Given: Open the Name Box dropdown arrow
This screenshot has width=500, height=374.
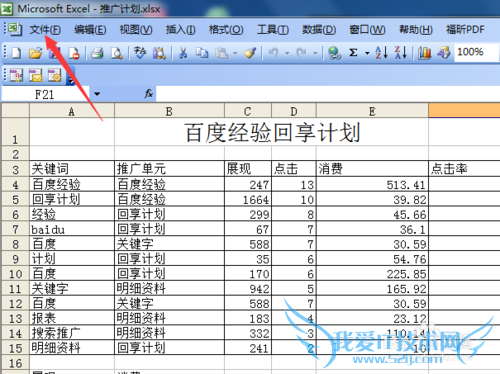Looking at the screenshot, I should coord(97,94).
